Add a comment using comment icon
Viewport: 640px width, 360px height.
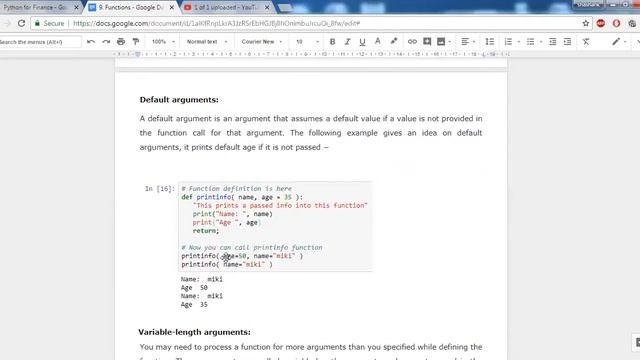click(x=427, y=42)
